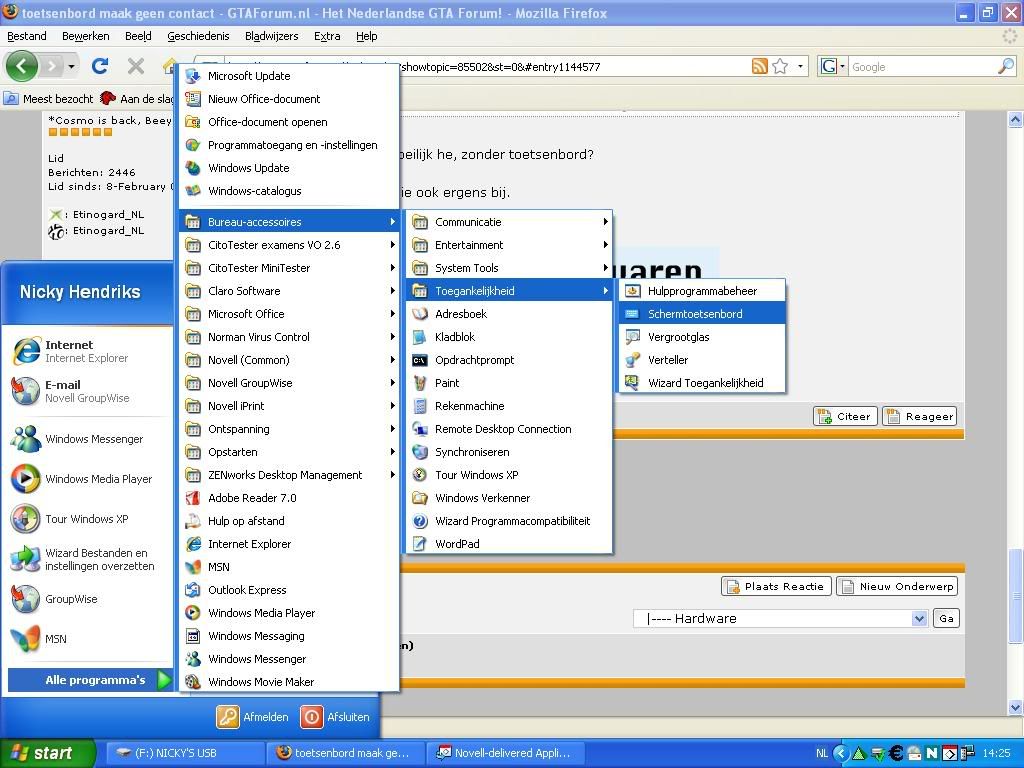This screenshot has height=768, width=1024.
Task: Open Outlook Express
Action: [x=289, y=590]
